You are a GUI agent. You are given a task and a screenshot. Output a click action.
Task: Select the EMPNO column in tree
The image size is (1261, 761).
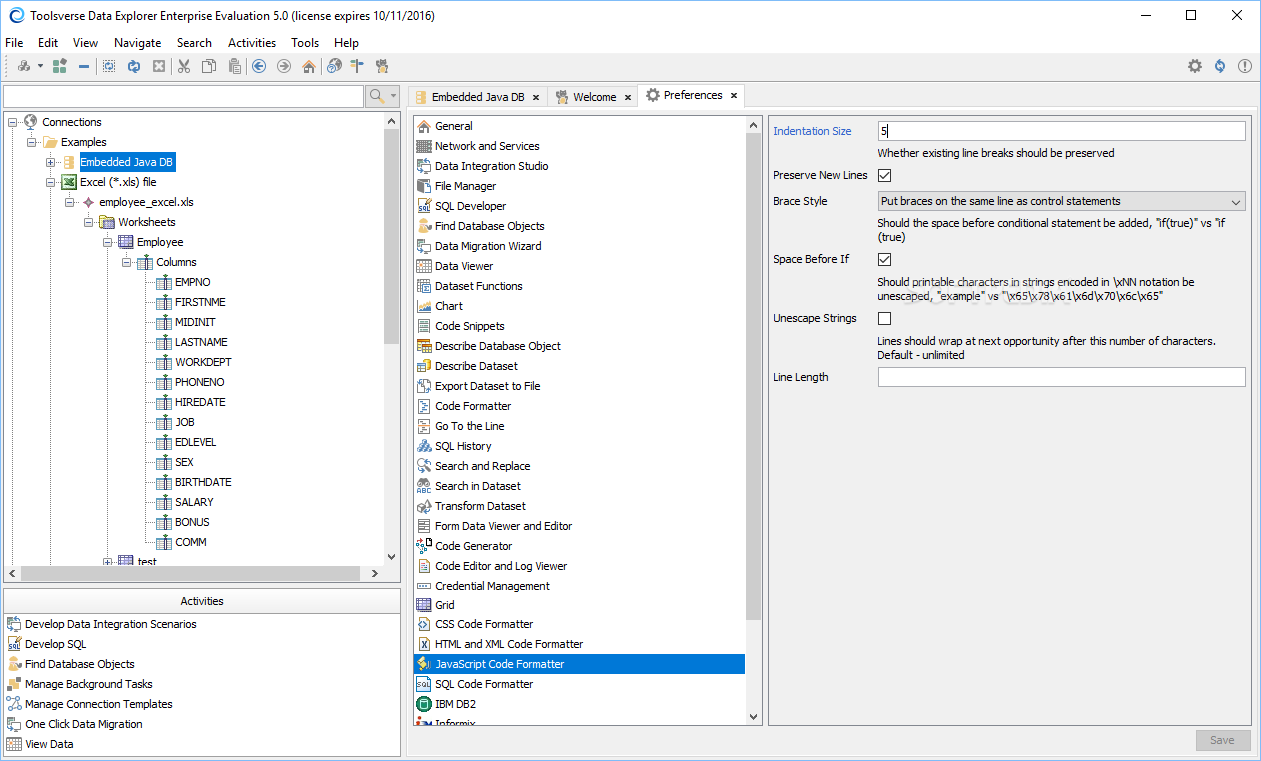(x=193, y=282)
